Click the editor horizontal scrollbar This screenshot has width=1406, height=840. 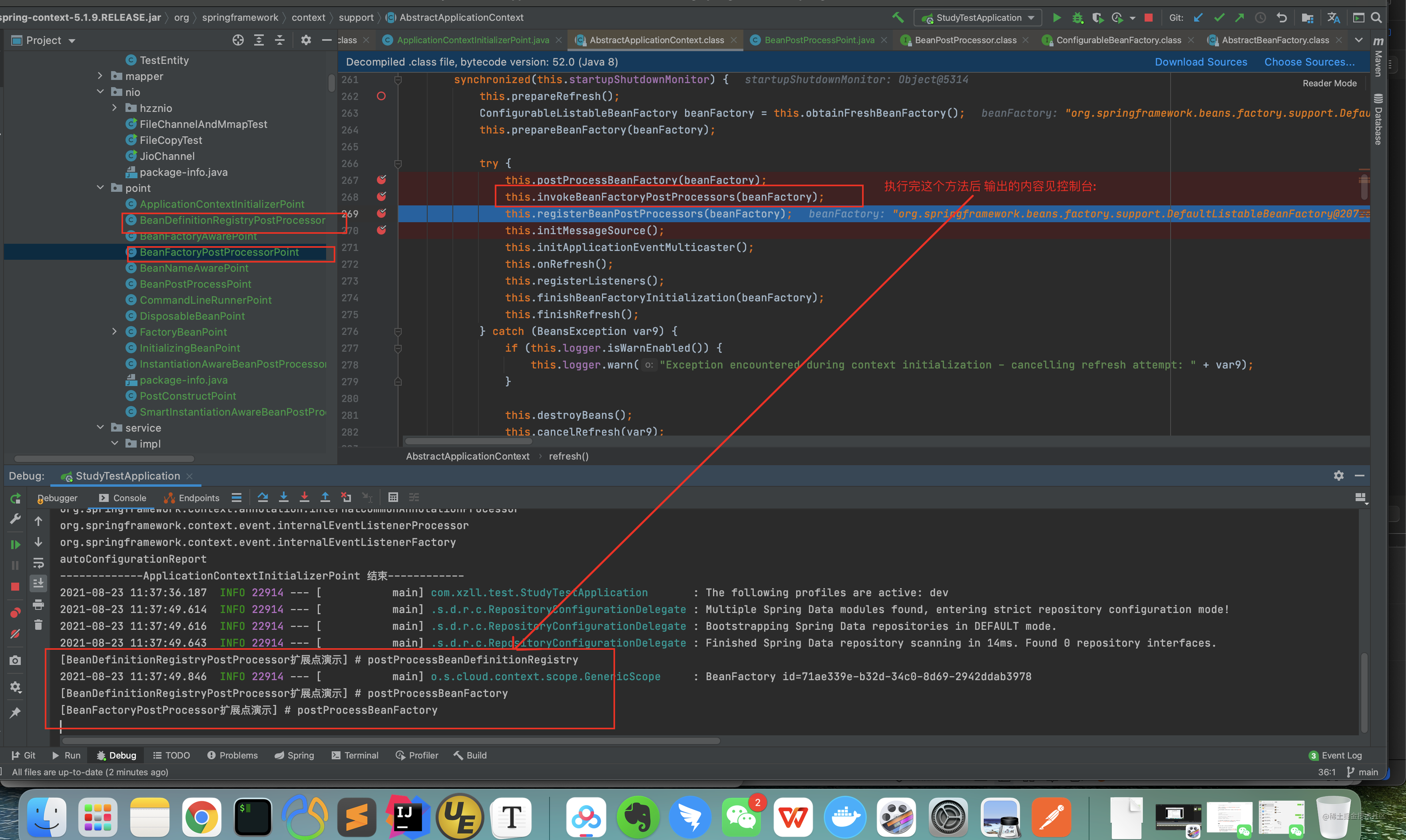pos(469,441)
